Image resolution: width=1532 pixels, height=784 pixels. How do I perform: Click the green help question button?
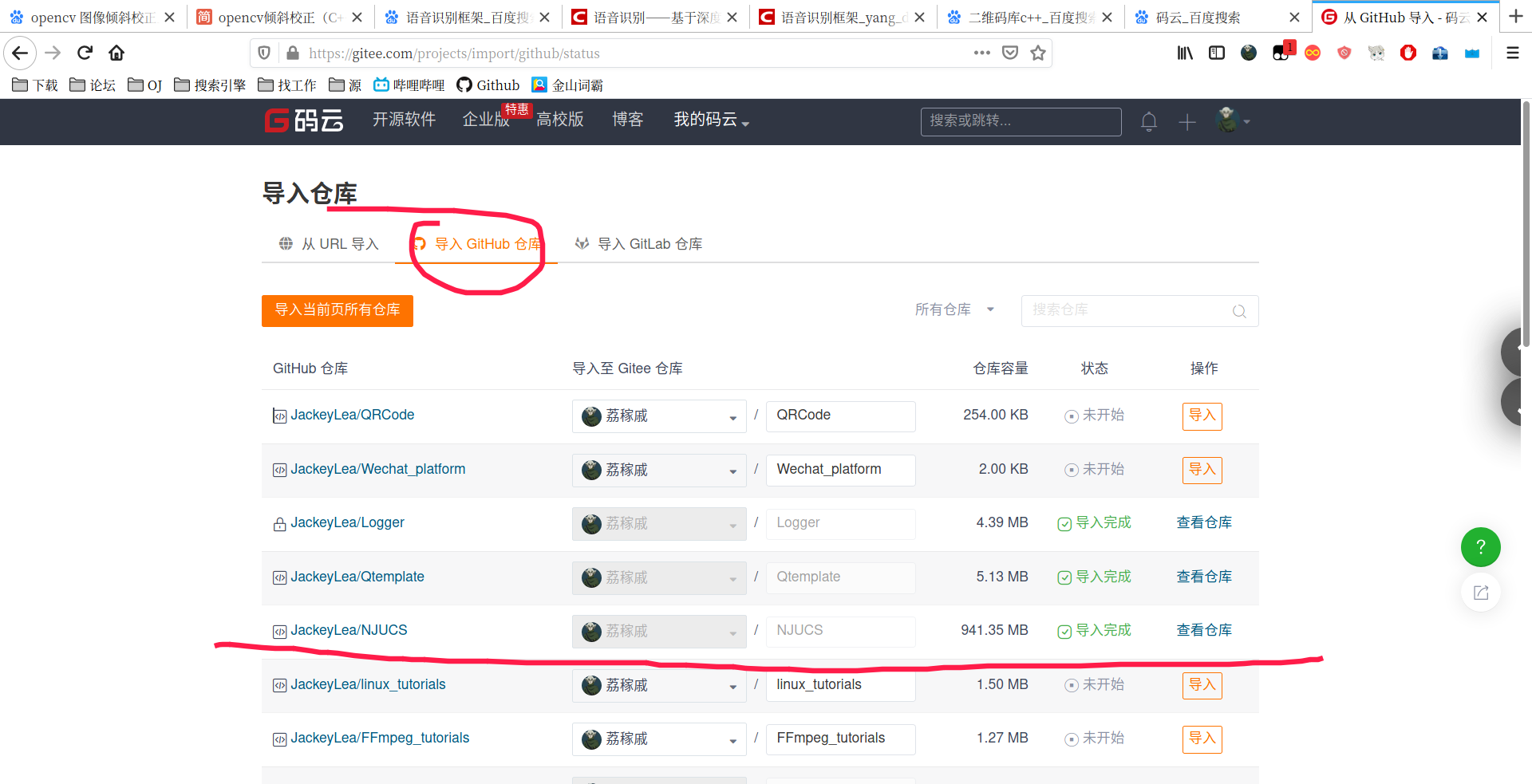tap(1481, 547)
